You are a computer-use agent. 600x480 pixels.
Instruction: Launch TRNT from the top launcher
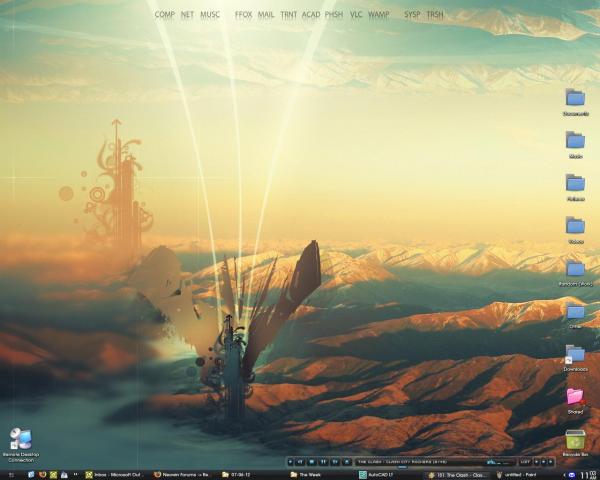pyautogui.click(x=289, y=15)
